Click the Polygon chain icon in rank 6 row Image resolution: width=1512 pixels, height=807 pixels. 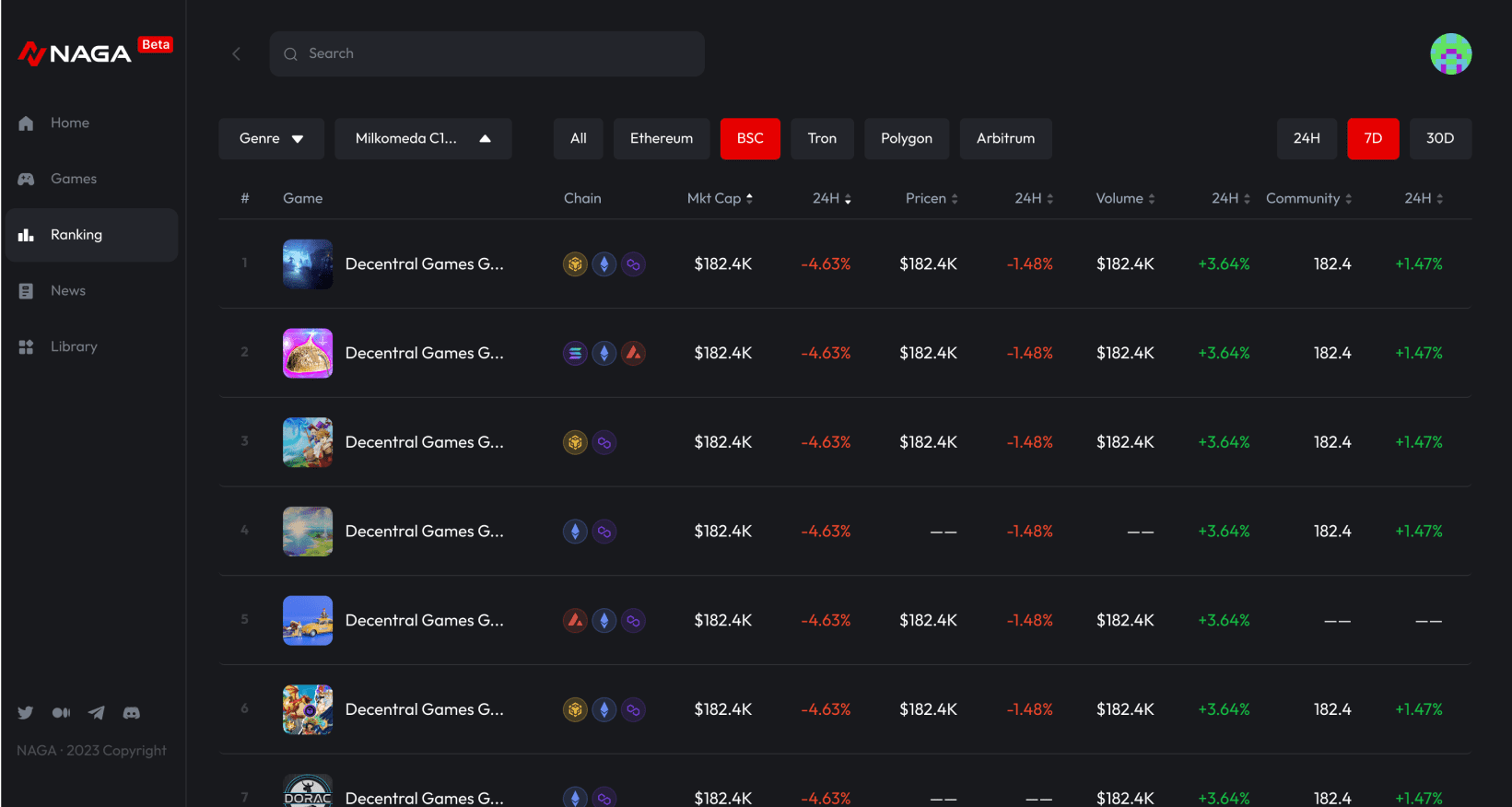633,709
